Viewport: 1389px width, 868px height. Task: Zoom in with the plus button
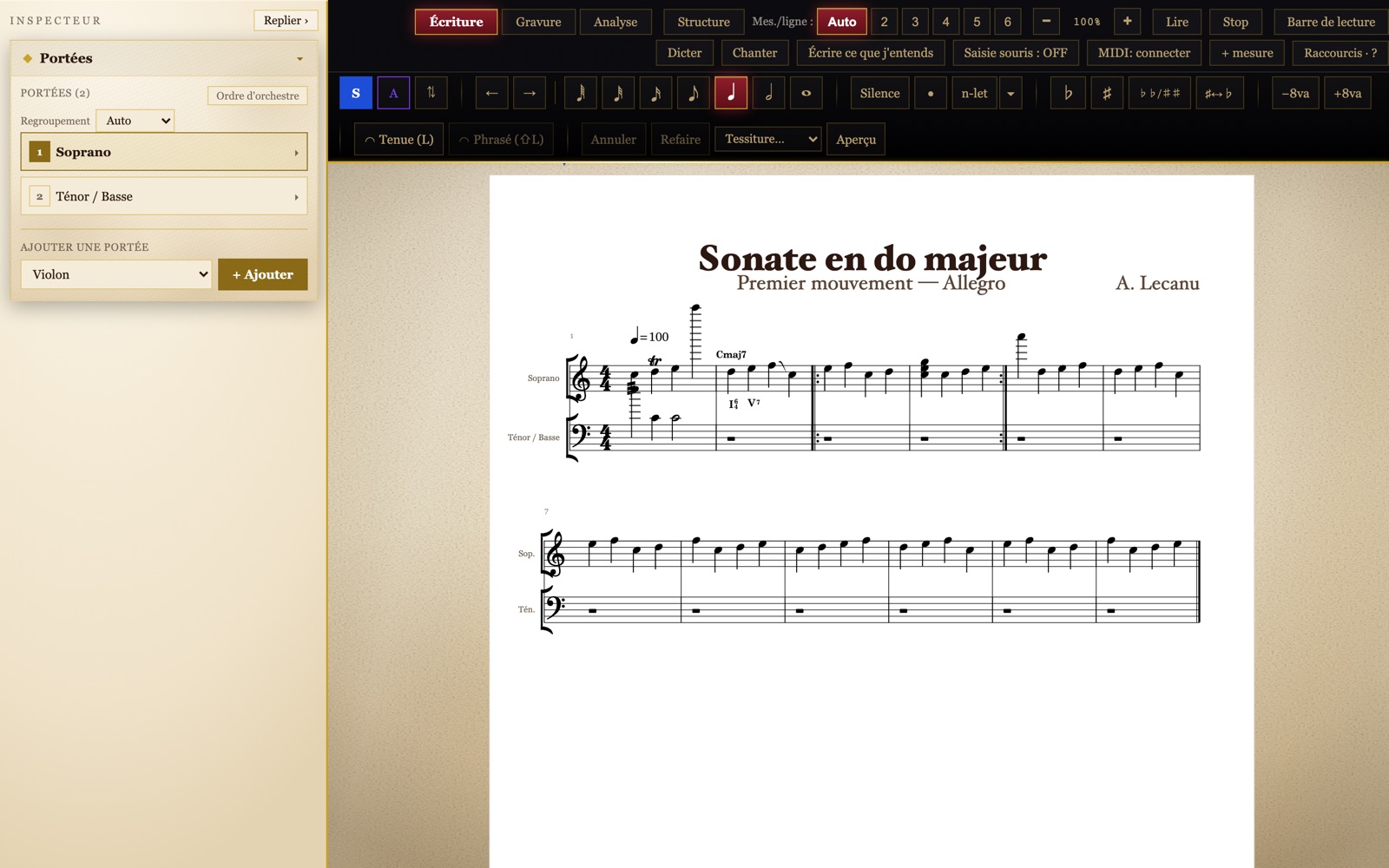[x=1127, y=22]
